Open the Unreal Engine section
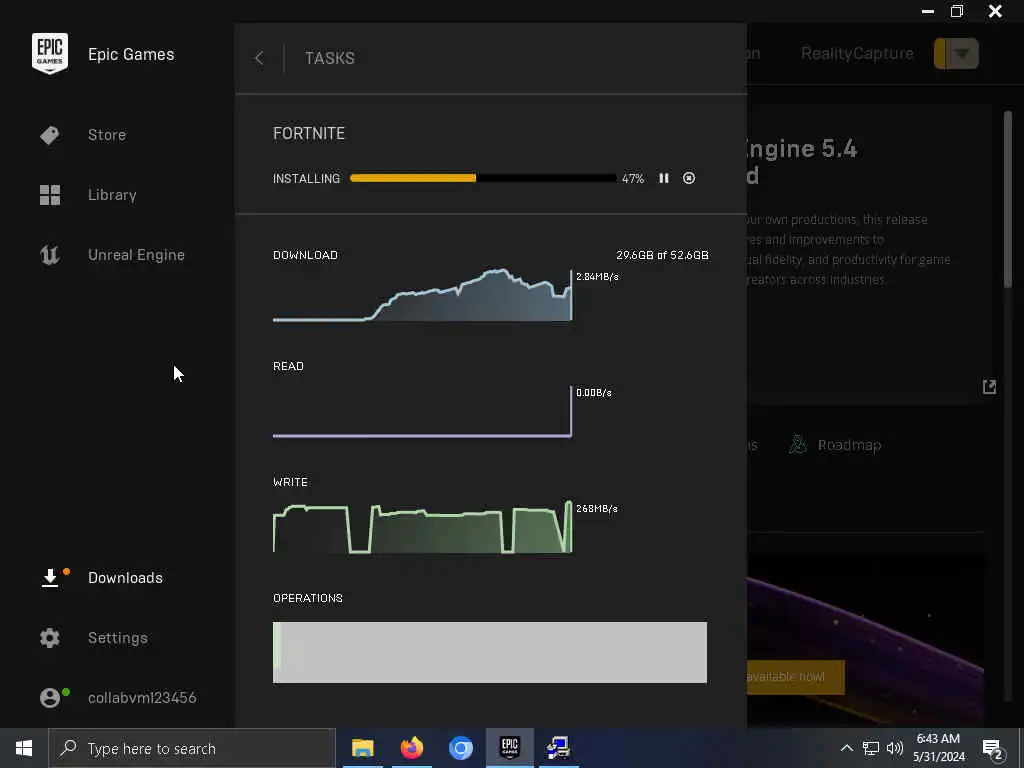The image size is (1024, 768). tap(136, 255)
